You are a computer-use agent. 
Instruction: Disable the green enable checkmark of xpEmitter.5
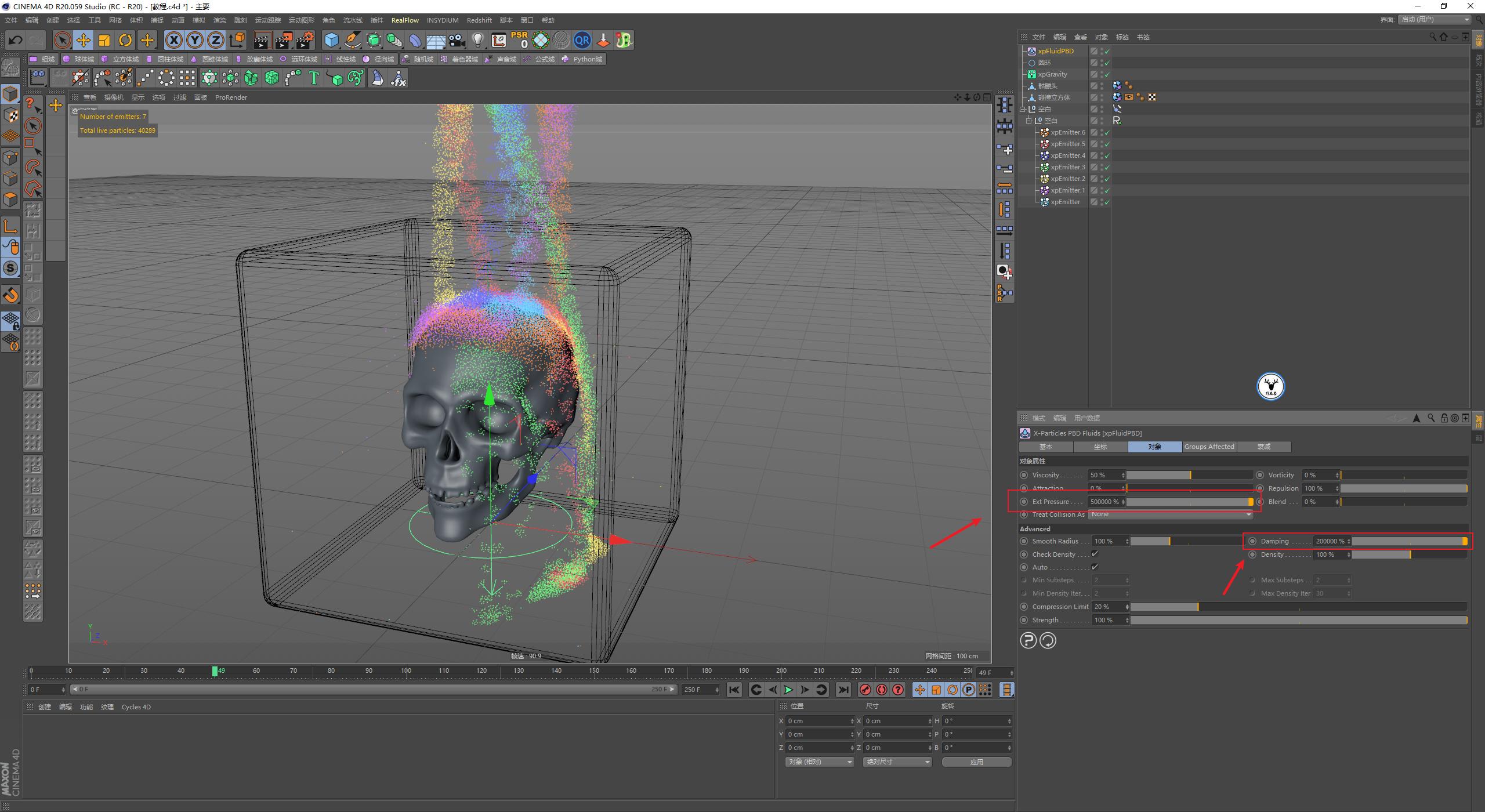pyautogui.click(x=1106, y=143)
